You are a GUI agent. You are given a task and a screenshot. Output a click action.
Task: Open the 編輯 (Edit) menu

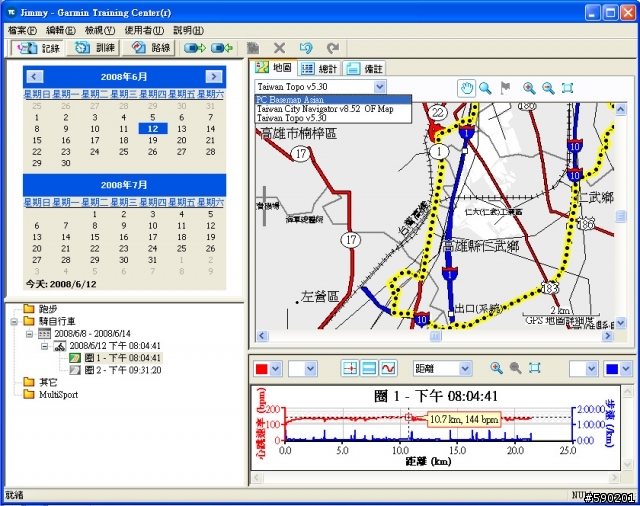(x=61, y=30)
